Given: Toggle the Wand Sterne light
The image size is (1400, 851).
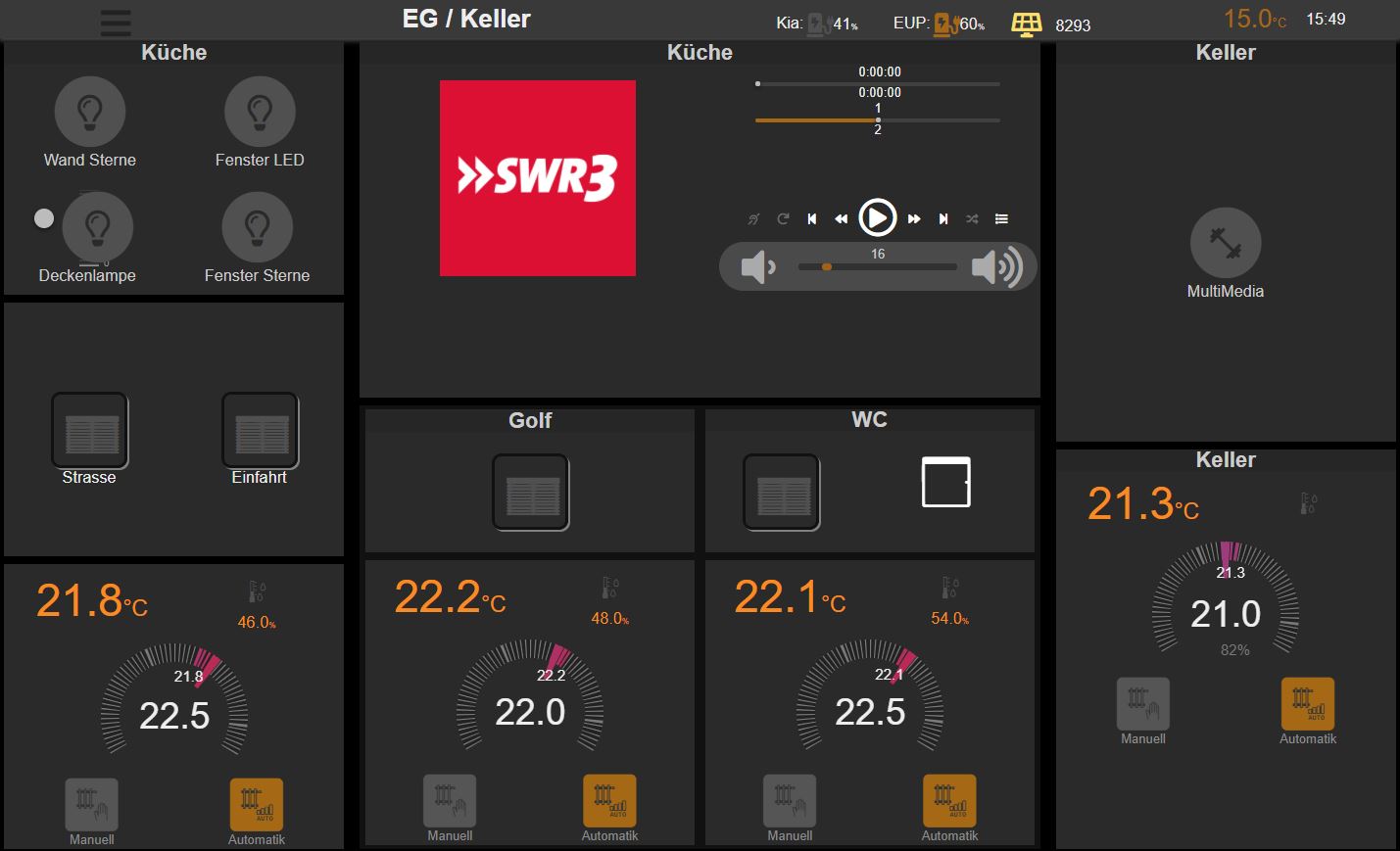Looking at the screenshot, I should tap(90, 112).
